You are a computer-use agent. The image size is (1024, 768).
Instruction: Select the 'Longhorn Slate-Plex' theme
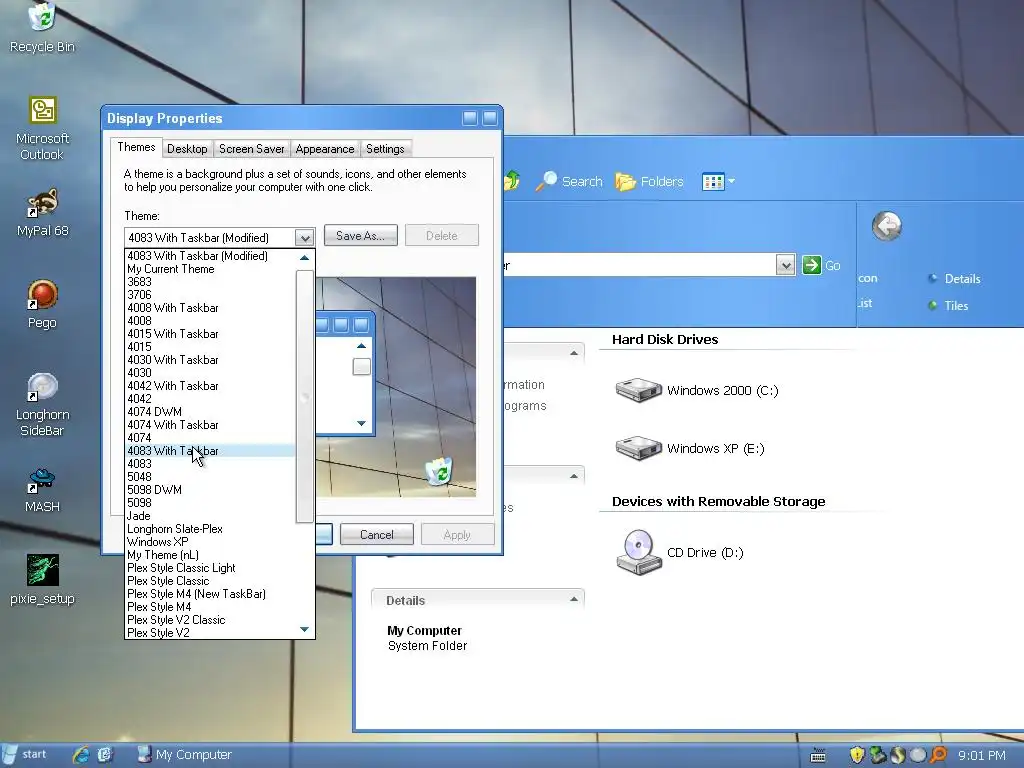point(210,529)
